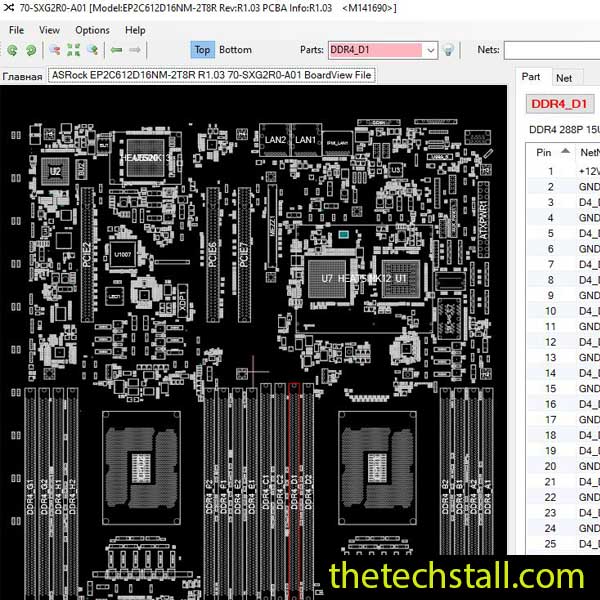Viewport: 600px width, 600px height.
Task: Click the rotate right toolbar icon
Action: tap(30, 50)
